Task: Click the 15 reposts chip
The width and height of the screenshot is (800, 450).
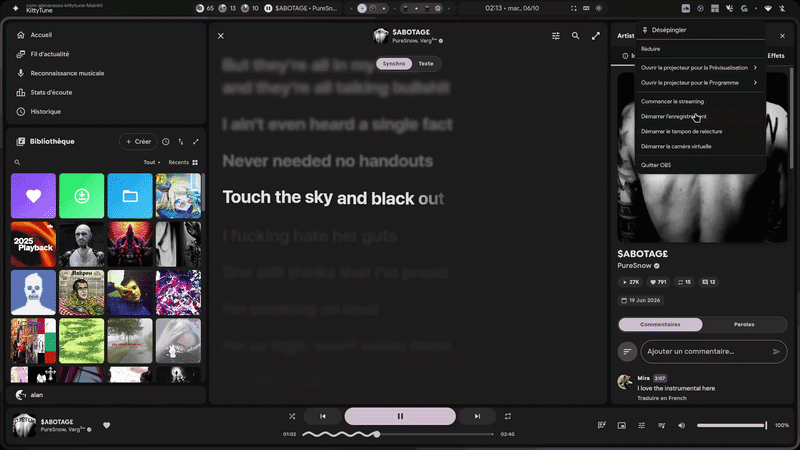Action: tap(684, 282)
